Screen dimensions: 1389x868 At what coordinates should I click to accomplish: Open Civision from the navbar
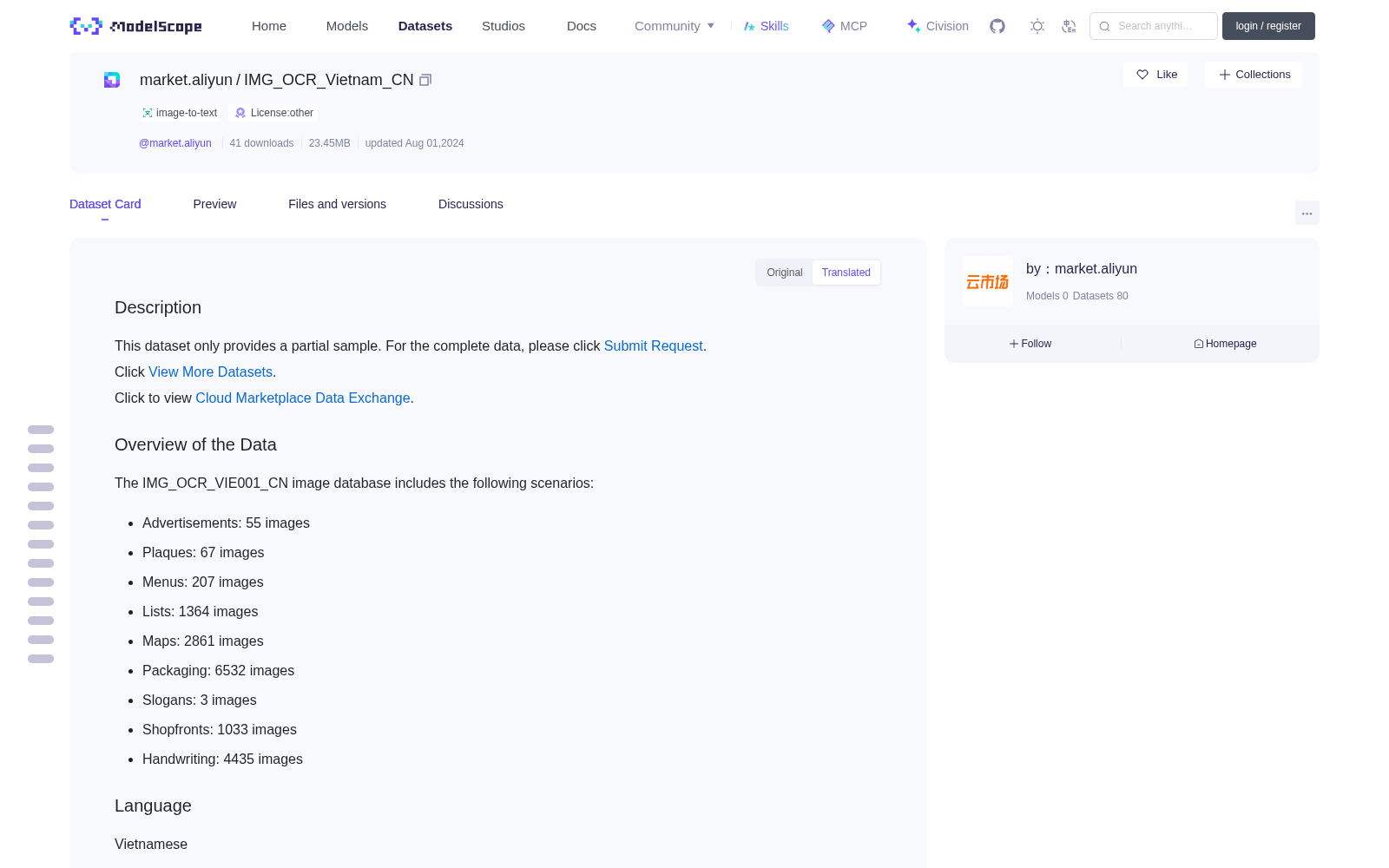(x=938, y=26)
